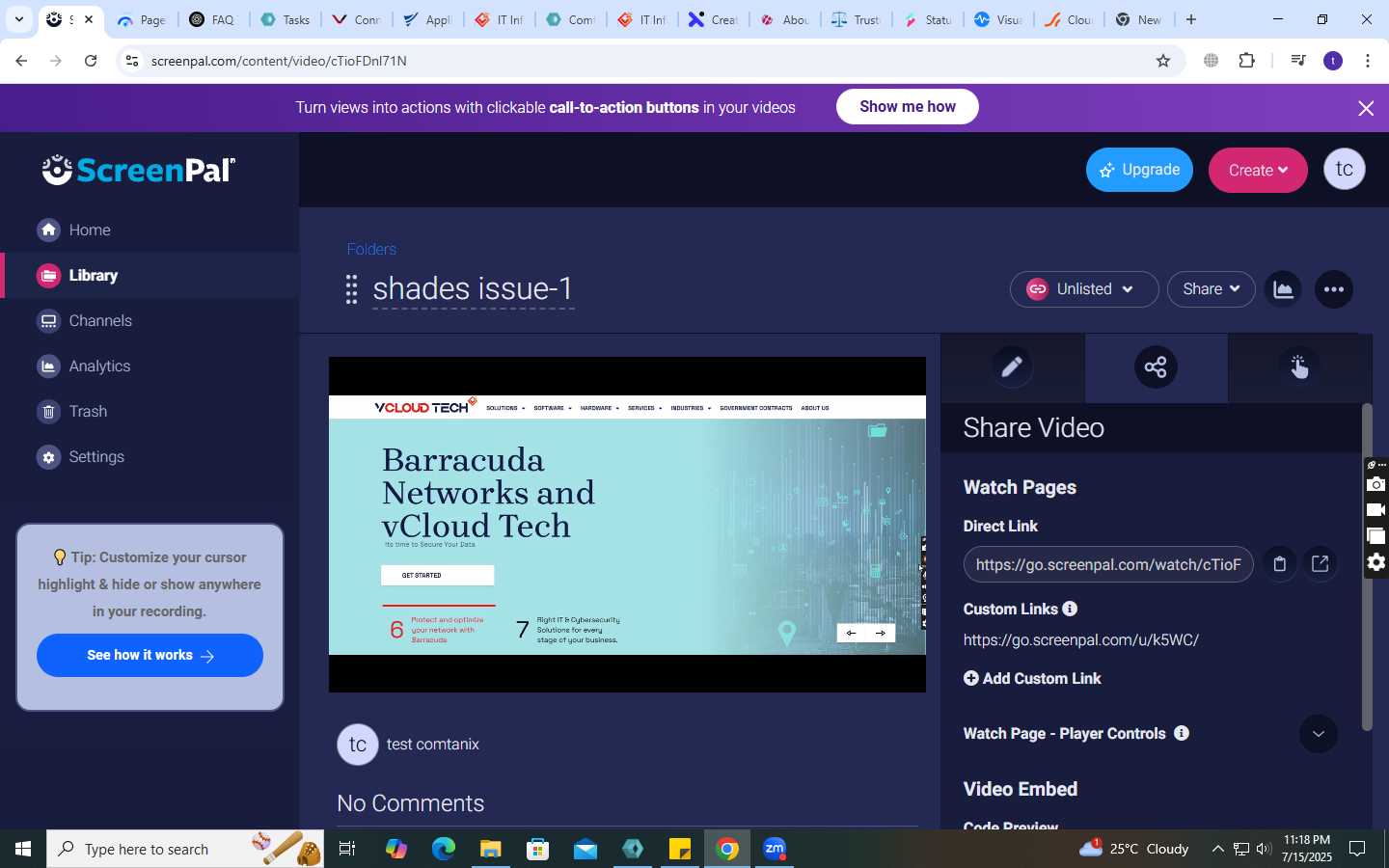Open the Unlisted visibility dropdown
The image size is (1389, 868).
(x=1084, y=289)
